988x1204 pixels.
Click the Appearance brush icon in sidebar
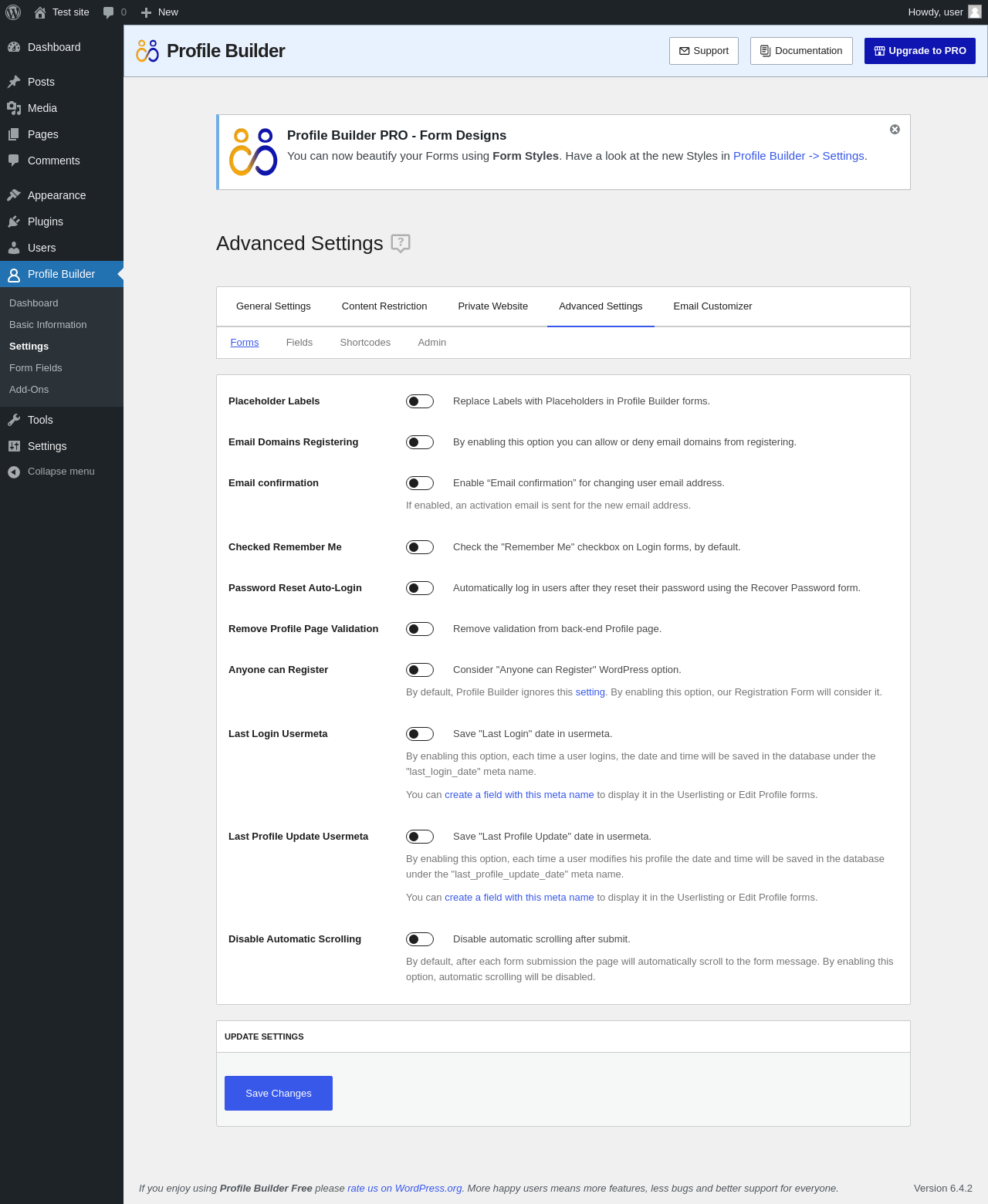pos(14,195)
